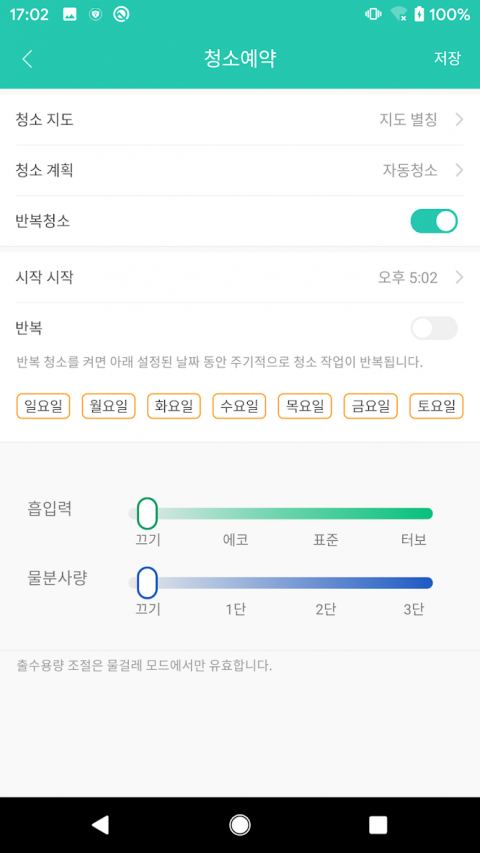Viewport: 480px width, 853px height.
Task: Enable the 반복 switch
Action: click(434, 328)
